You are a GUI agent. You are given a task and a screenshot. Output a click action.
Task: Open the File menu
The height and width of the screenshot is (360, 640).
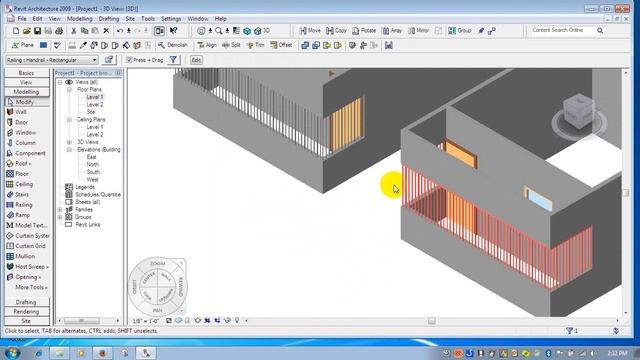pyautogui.click(x=22, y=19)
